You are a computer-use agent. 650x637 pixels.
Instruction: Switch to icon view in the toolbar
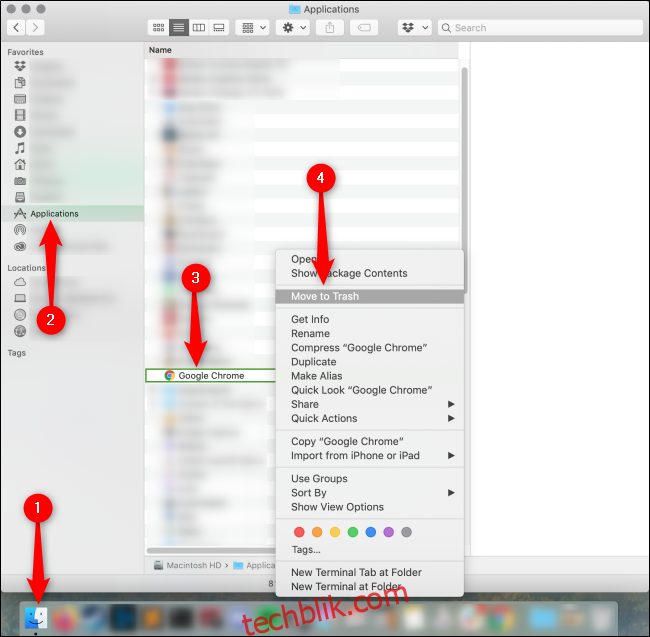coord(158,28)
